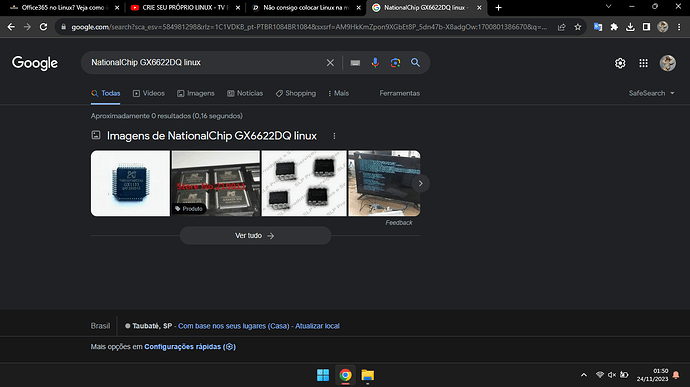This screenshot has height=387, width=690.
Task: Open the three-dot options beside Imagens heading
Action: 334,136
